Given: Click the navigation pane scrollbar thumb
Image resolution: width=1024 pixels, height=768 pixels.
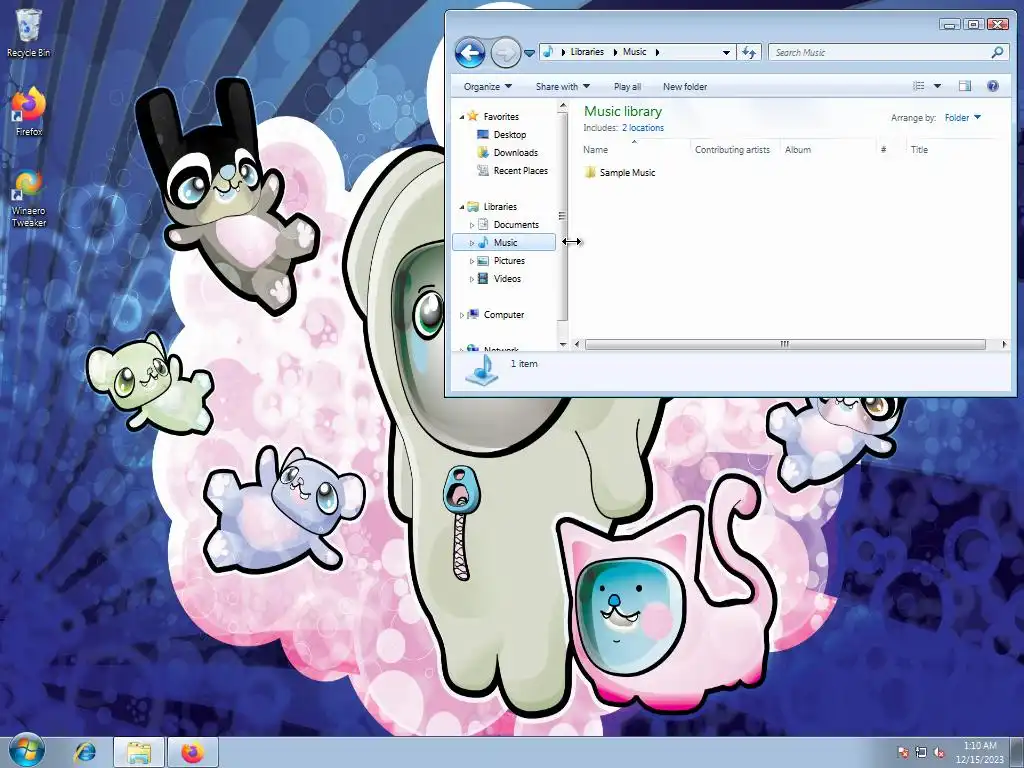Looking at the screenshot, I should (x=562, y=216).
